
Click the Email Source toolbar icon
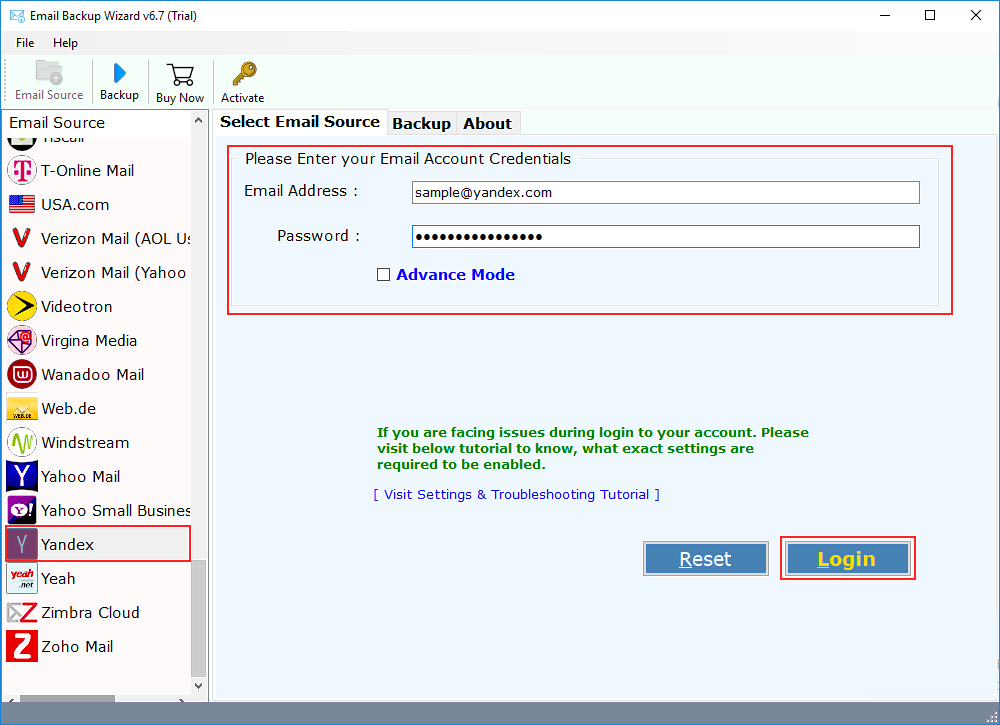[x=49, y=73]
